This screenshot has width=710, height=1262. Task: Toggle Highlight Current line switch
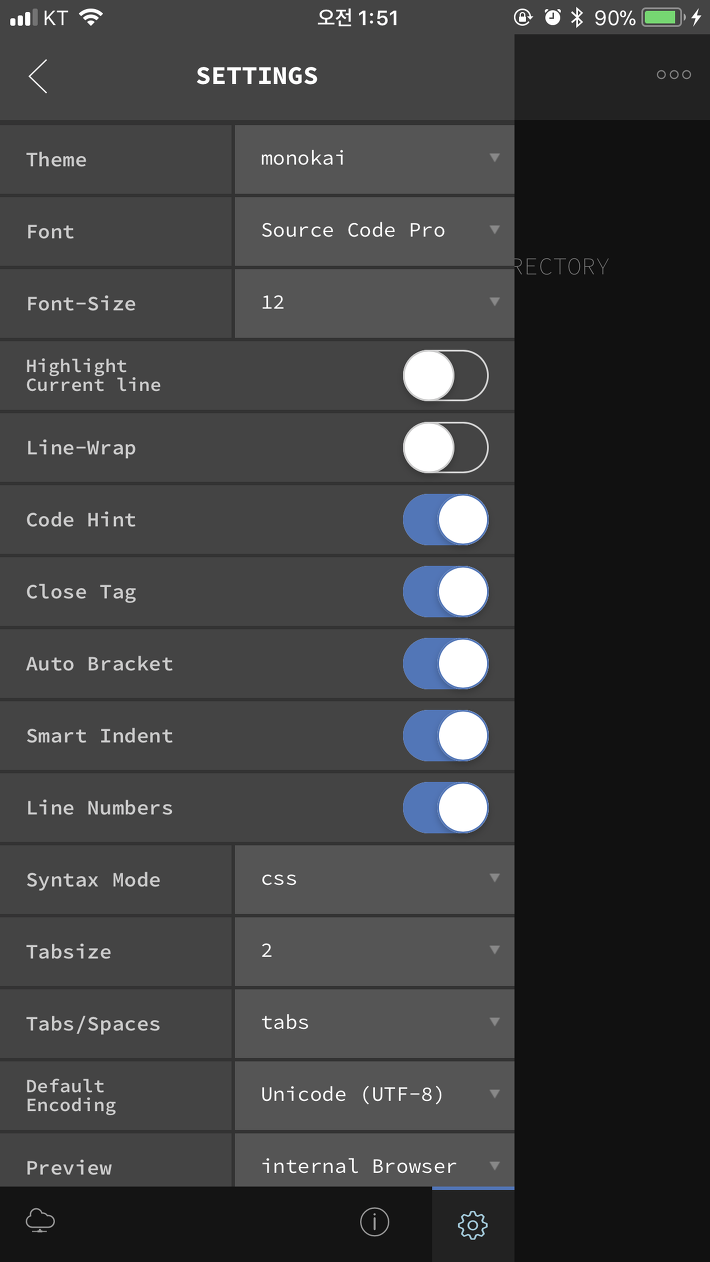[446, 376]
